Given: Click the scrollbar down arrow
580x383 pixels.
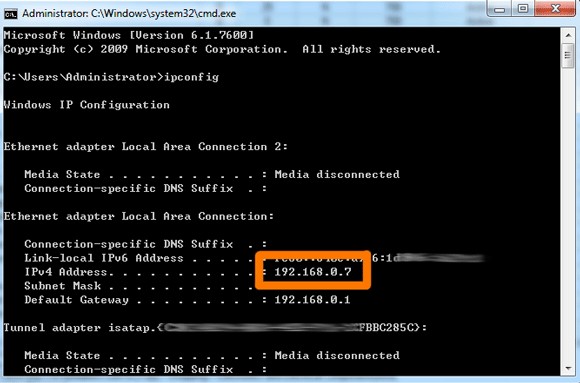Looking at the screenshot, I should point(568,368).
